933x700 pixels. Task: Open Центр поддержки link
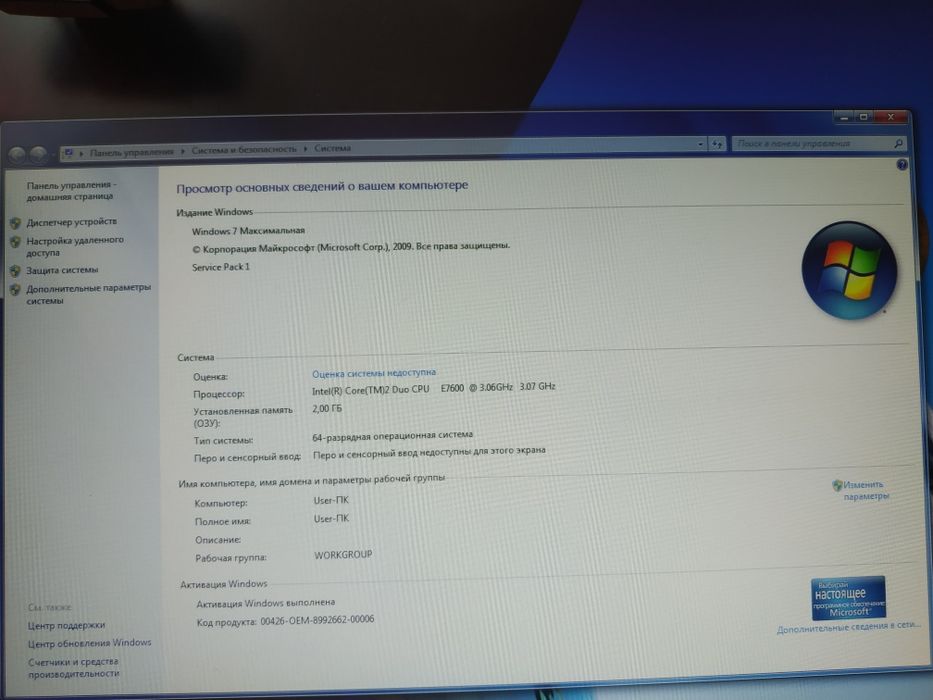[x=67, y=625]
